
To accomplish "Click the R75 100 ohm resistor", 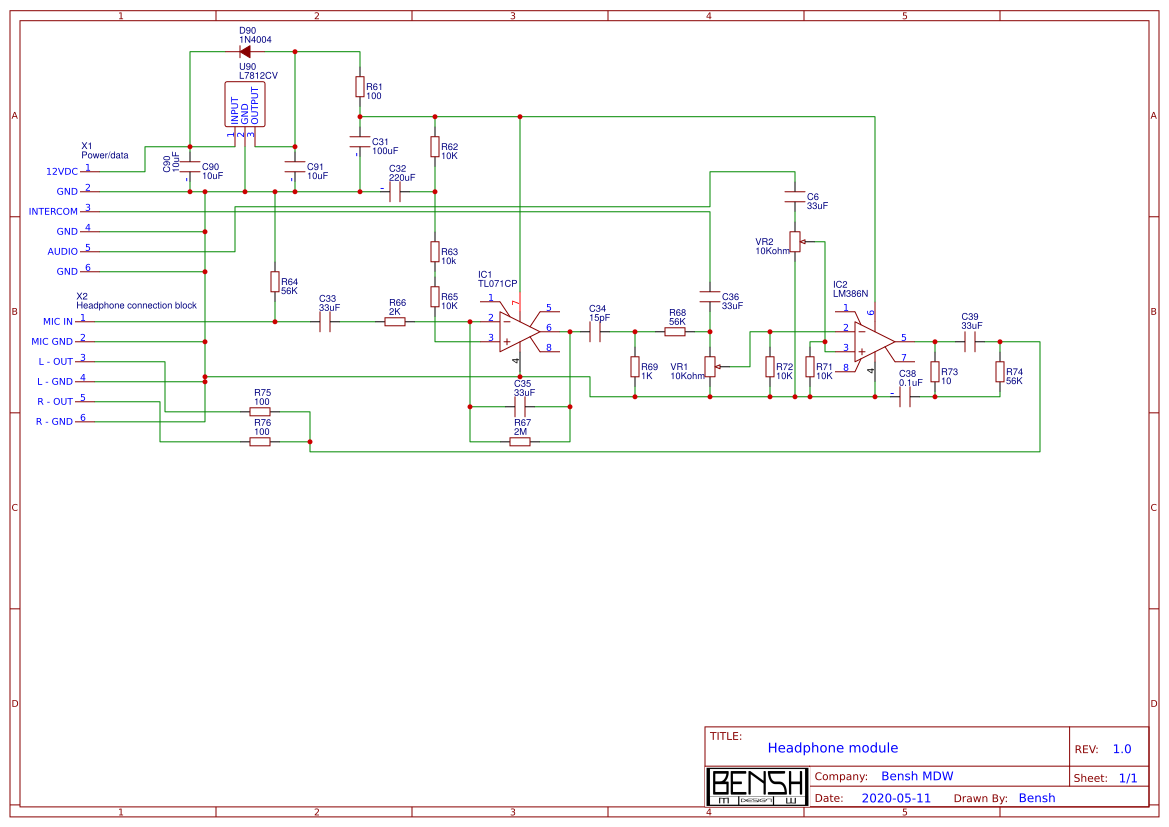I will tap(260, 411).
